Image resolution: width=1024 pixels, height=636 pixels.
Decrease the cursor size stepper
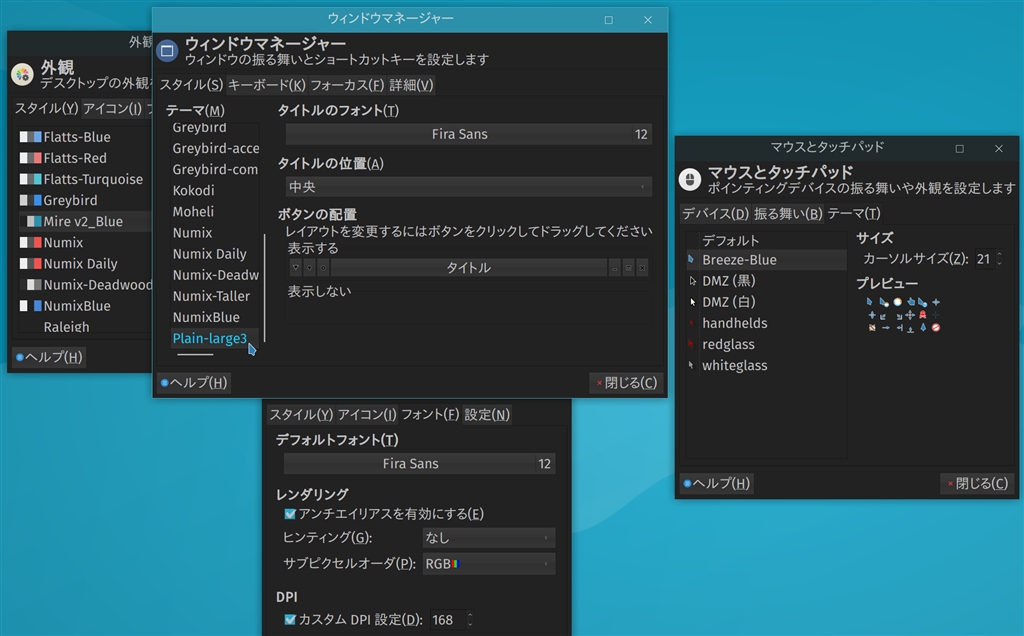999,263
